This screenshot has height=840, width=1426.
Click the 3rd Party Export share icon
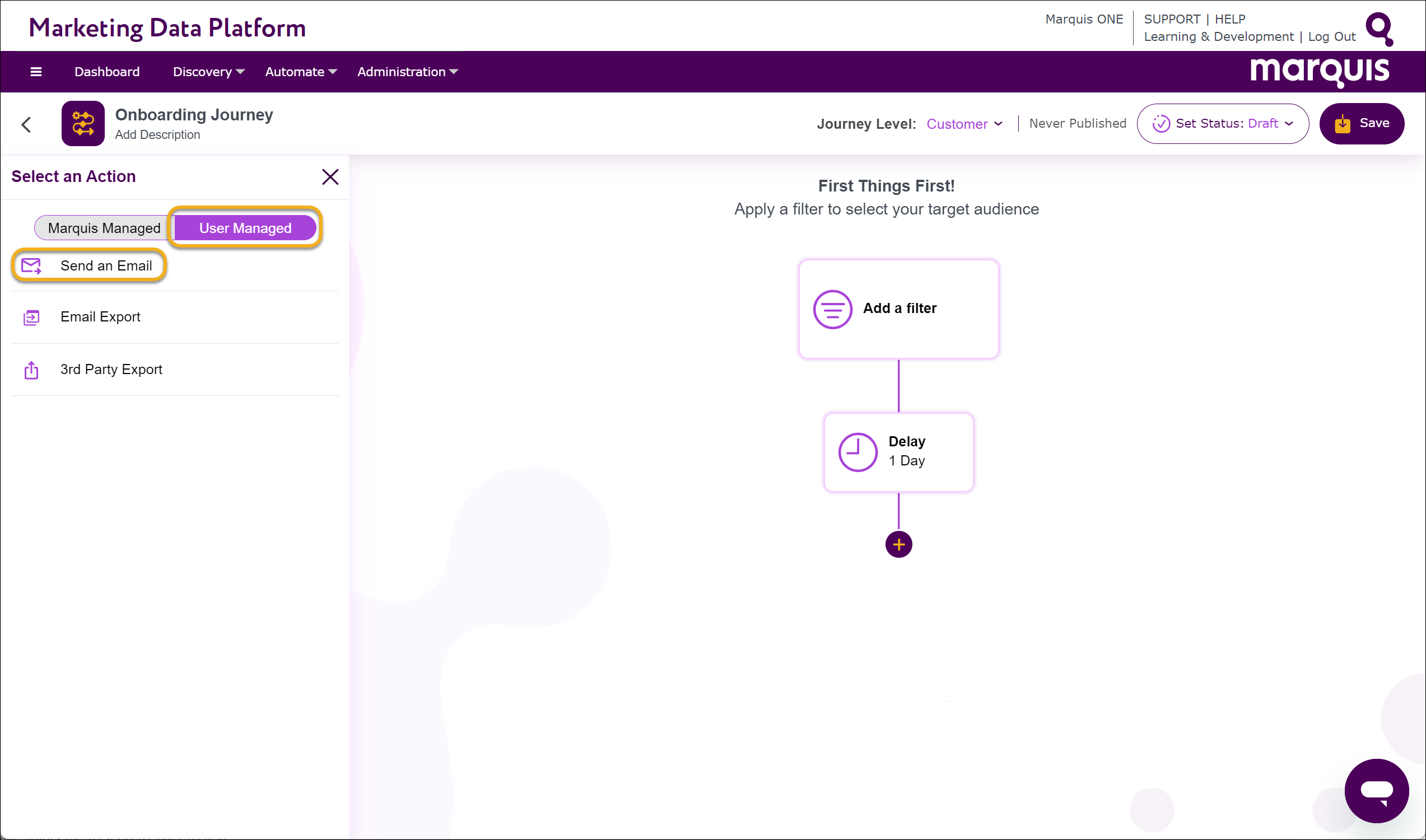tap(31, 370)
